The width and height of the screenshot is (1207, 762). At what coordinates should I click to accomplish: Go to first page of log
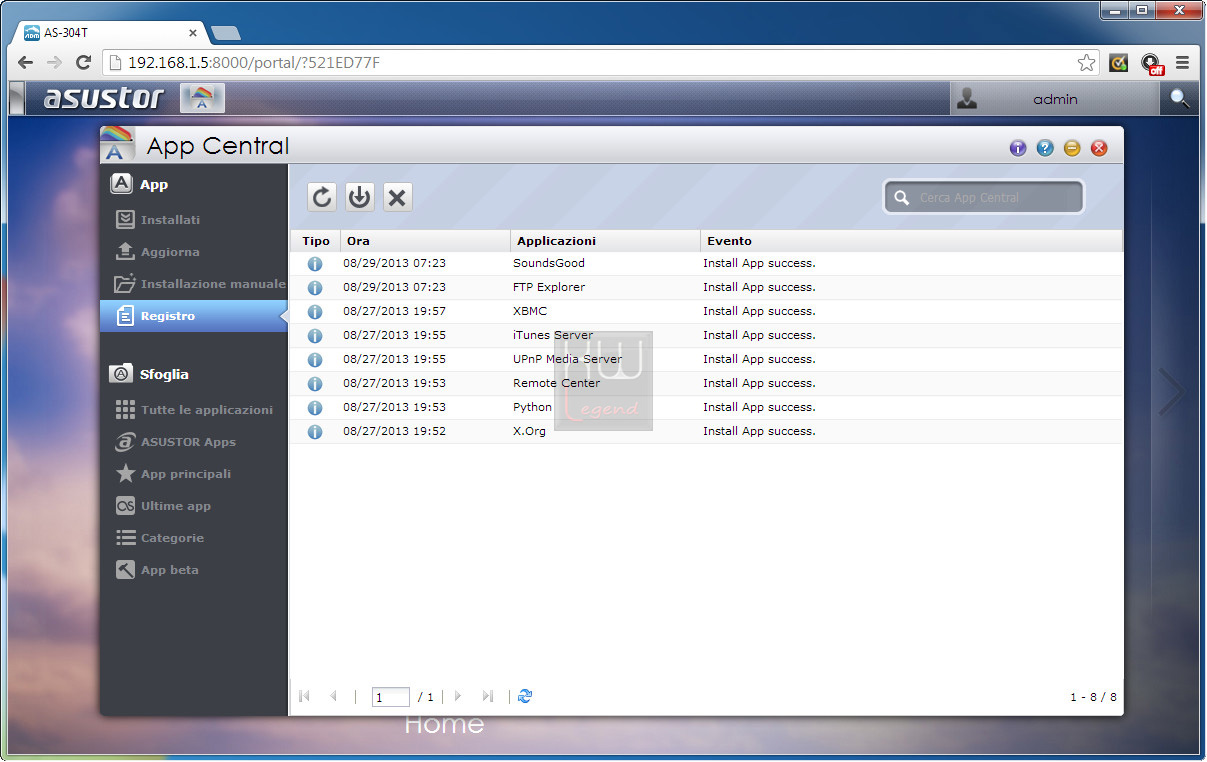click(x=305, y=696)
